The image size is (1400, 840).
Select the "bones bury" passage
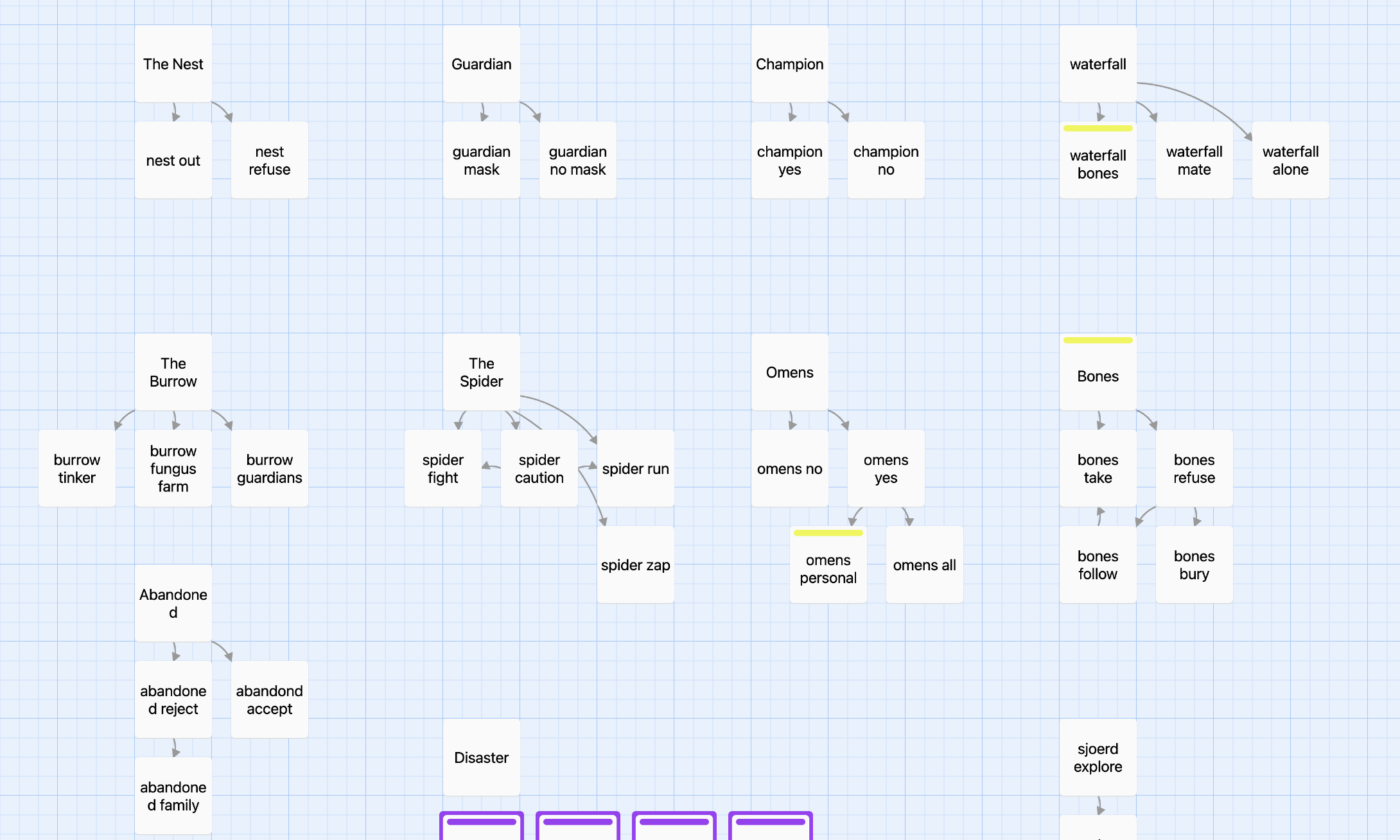click(x=1194, y=564)
